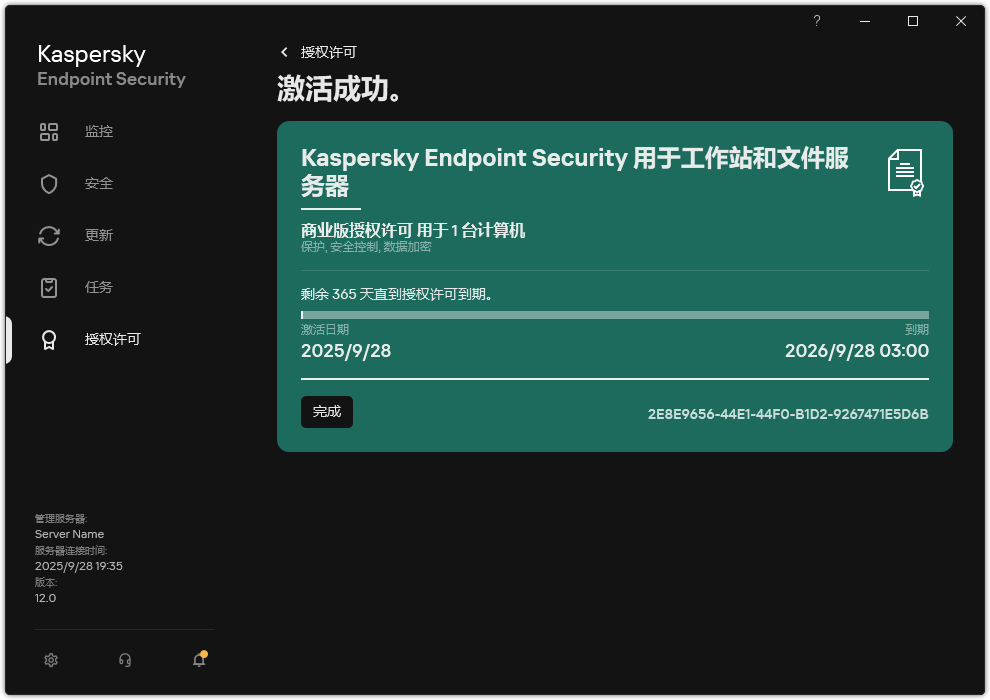Maximize the Kaspersky window

coord(913,21)
